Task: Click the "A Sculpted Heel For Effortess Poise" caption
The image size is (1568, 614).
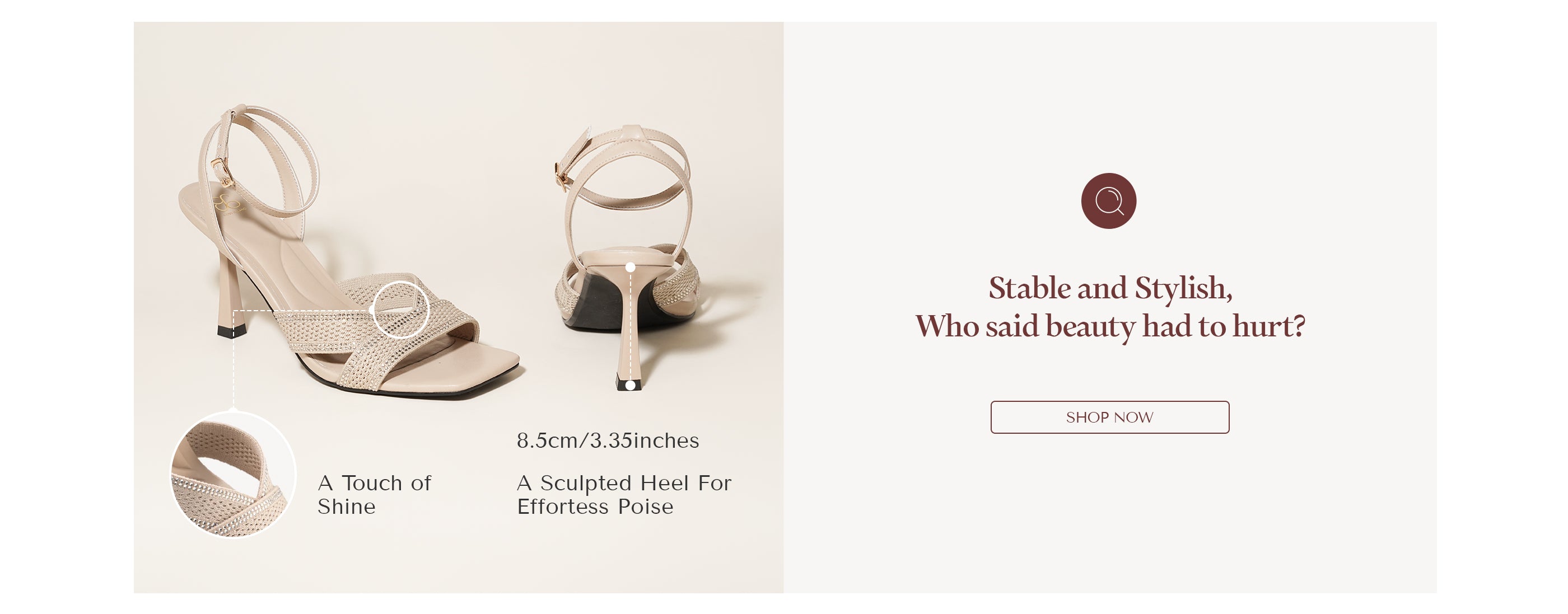Action: pyautogui.click(x=624, y=494)
